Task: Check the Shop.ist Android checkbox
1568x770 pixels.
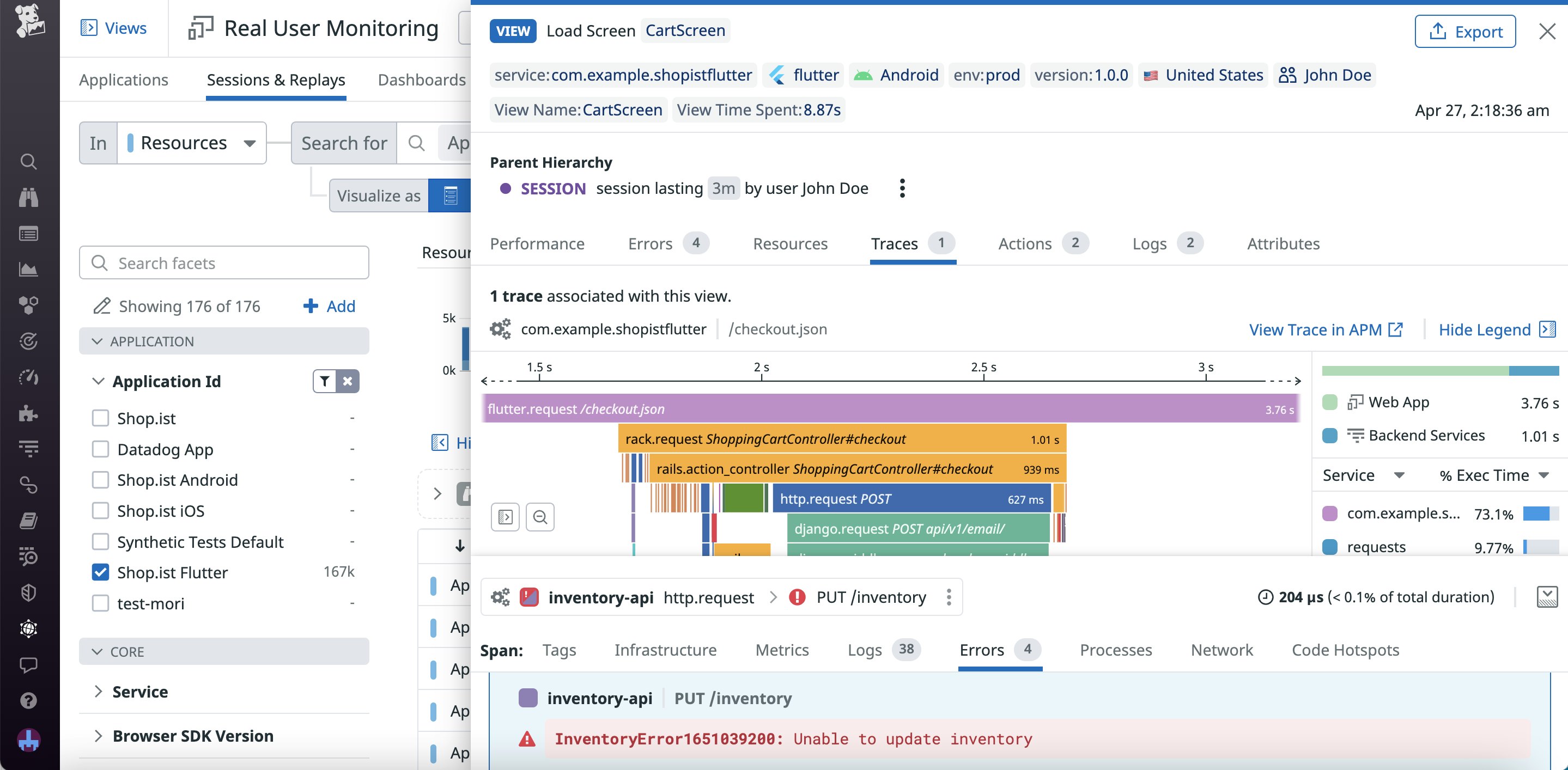Action: pyautogui.click(x=100, y=480)
